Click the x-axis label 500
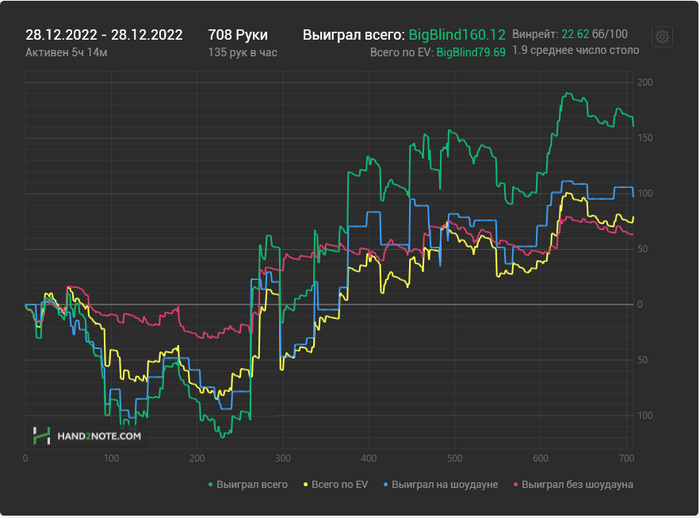The width and height of the screenshot is (700, 518). coord(454,459)
